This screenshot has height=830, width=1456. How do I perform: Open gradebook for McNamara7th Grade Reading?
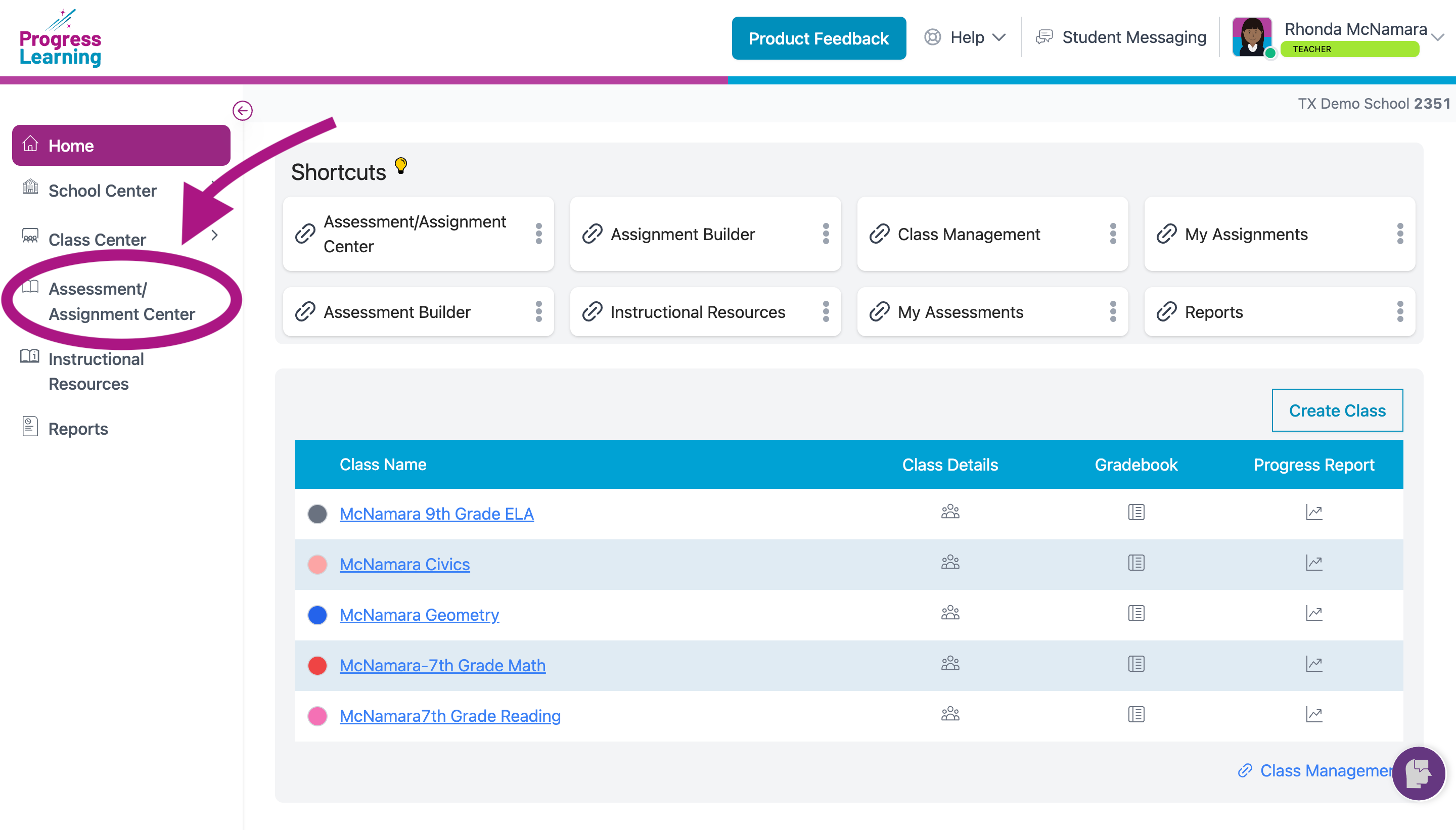tap(1135, 714)
